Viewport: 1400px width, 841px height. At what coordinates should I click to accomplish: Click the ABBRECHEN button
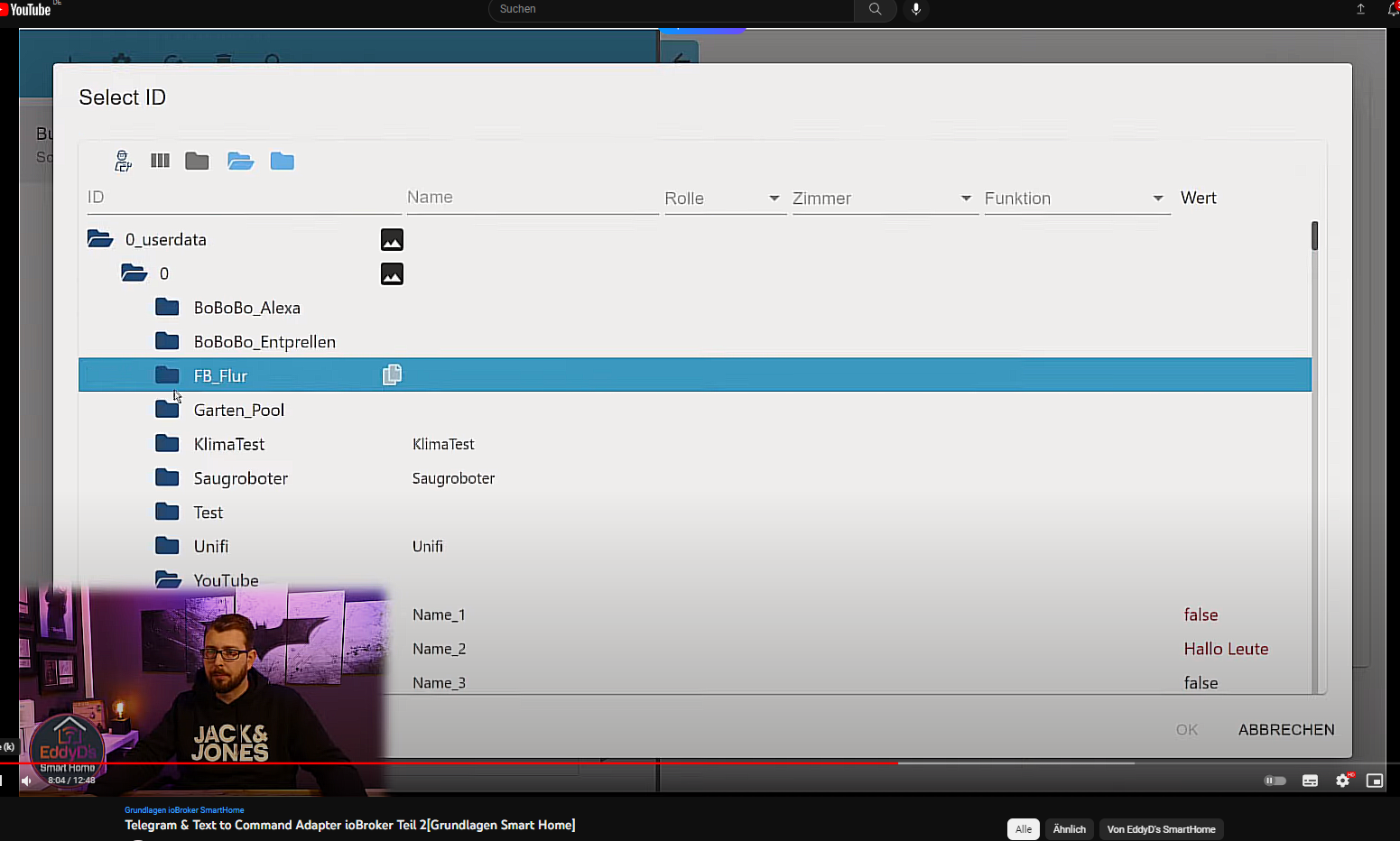click(1285, 730)
